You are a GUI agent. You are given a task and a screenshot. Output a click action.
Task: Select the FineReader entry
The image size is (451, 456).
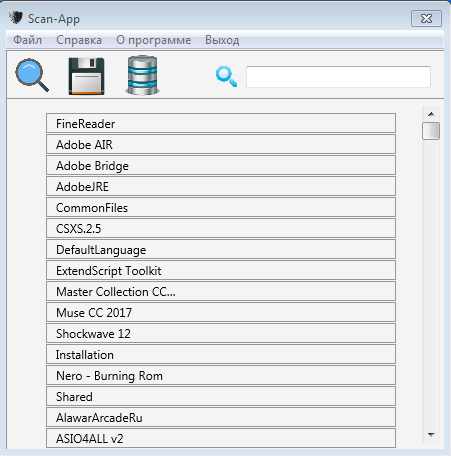click(x=221, y=123)
